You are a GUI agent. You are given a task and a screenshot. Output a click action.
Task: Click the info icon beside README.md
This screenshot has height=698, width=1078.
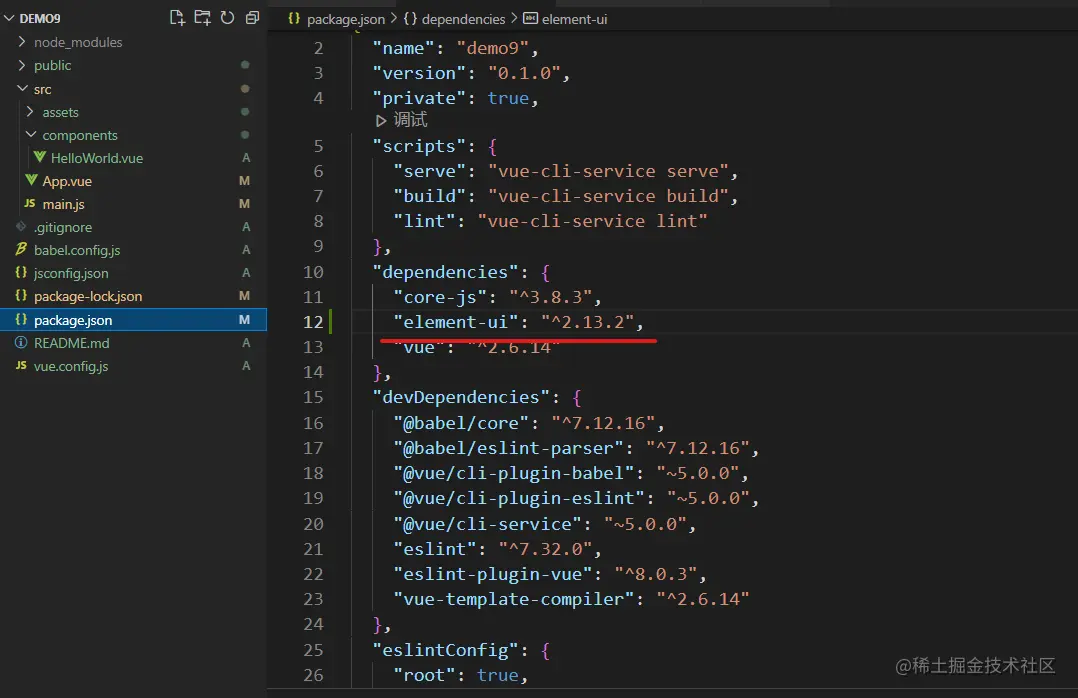pos(21,342)
